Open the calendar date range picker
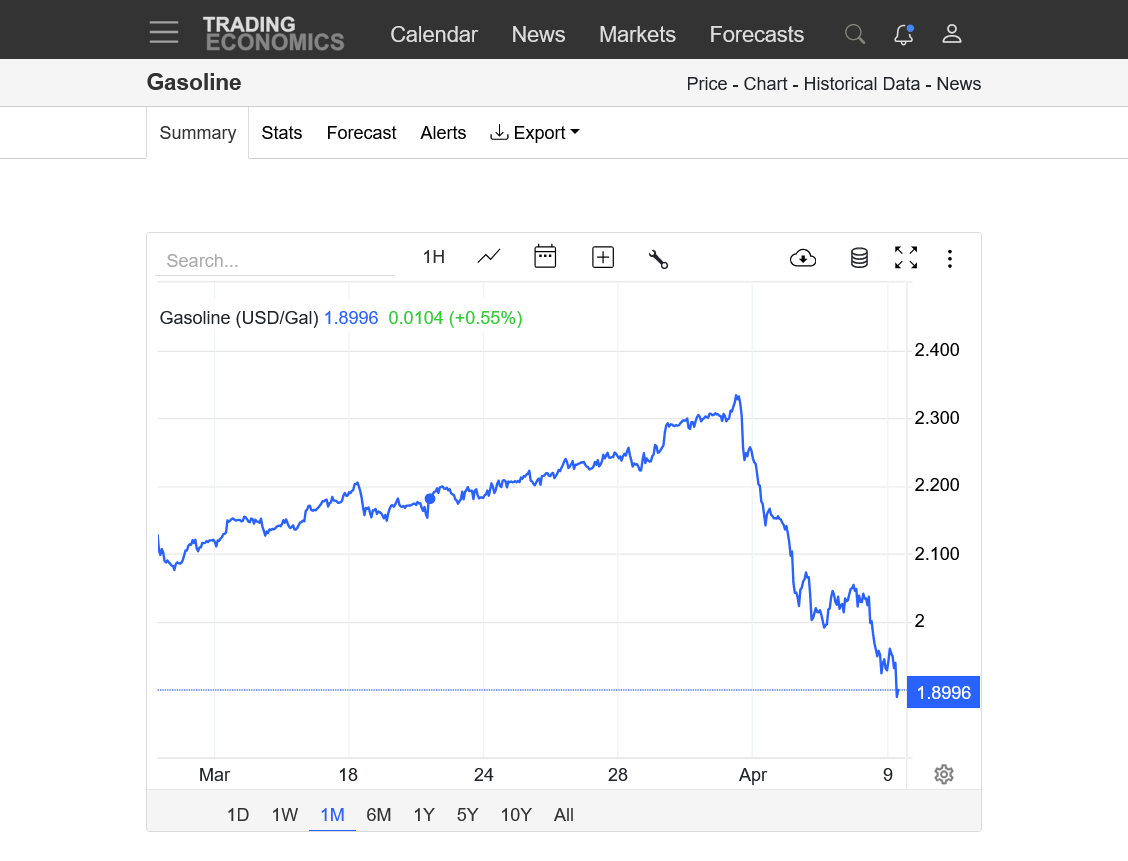This screenshot has width=1128, height=861. tap(545, 257)
